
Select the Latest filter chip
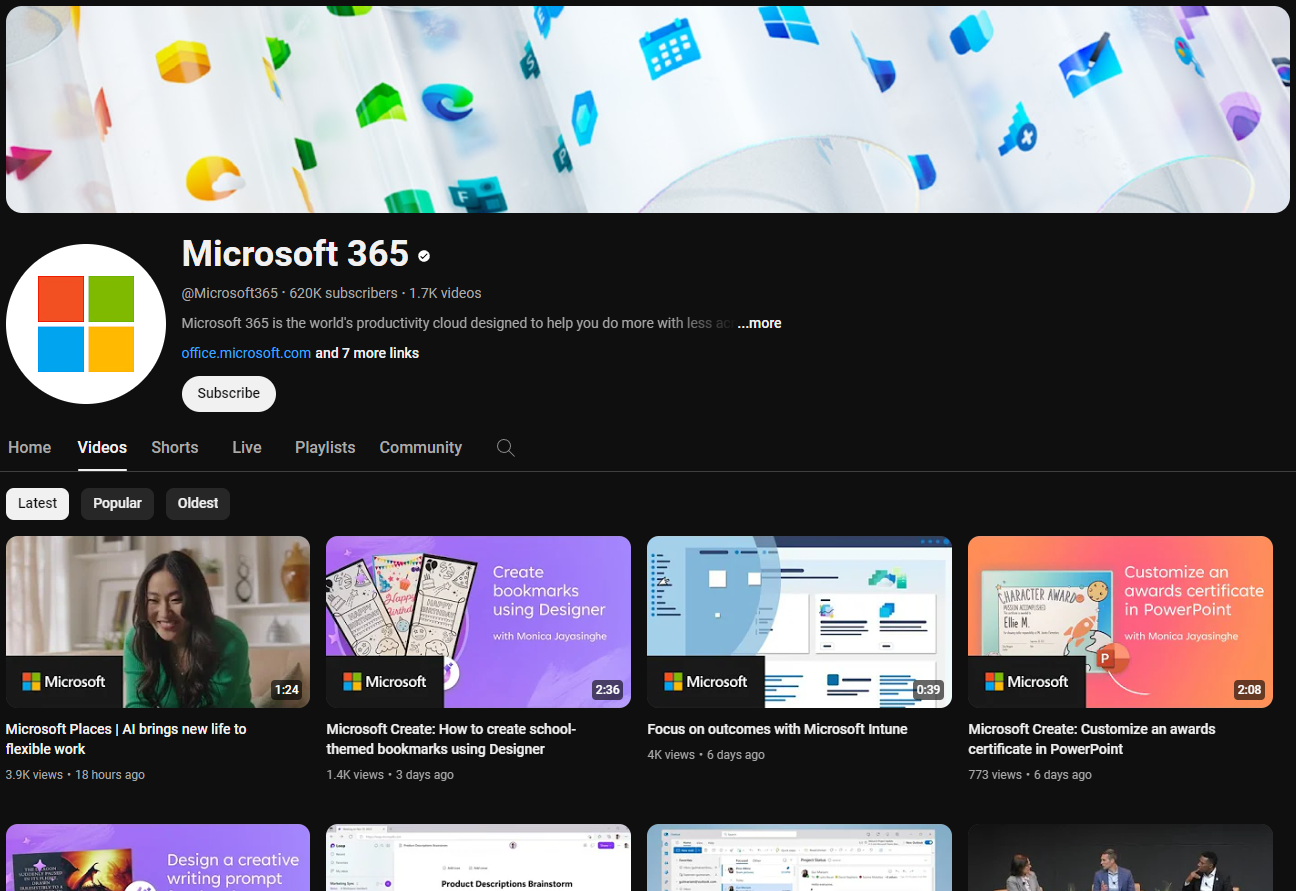(37, 503)
